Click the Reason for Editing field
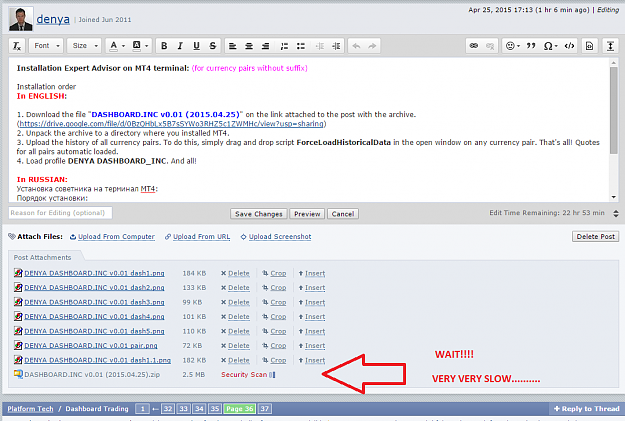Viewport: 625px width, 421px height. coord(60,213)
